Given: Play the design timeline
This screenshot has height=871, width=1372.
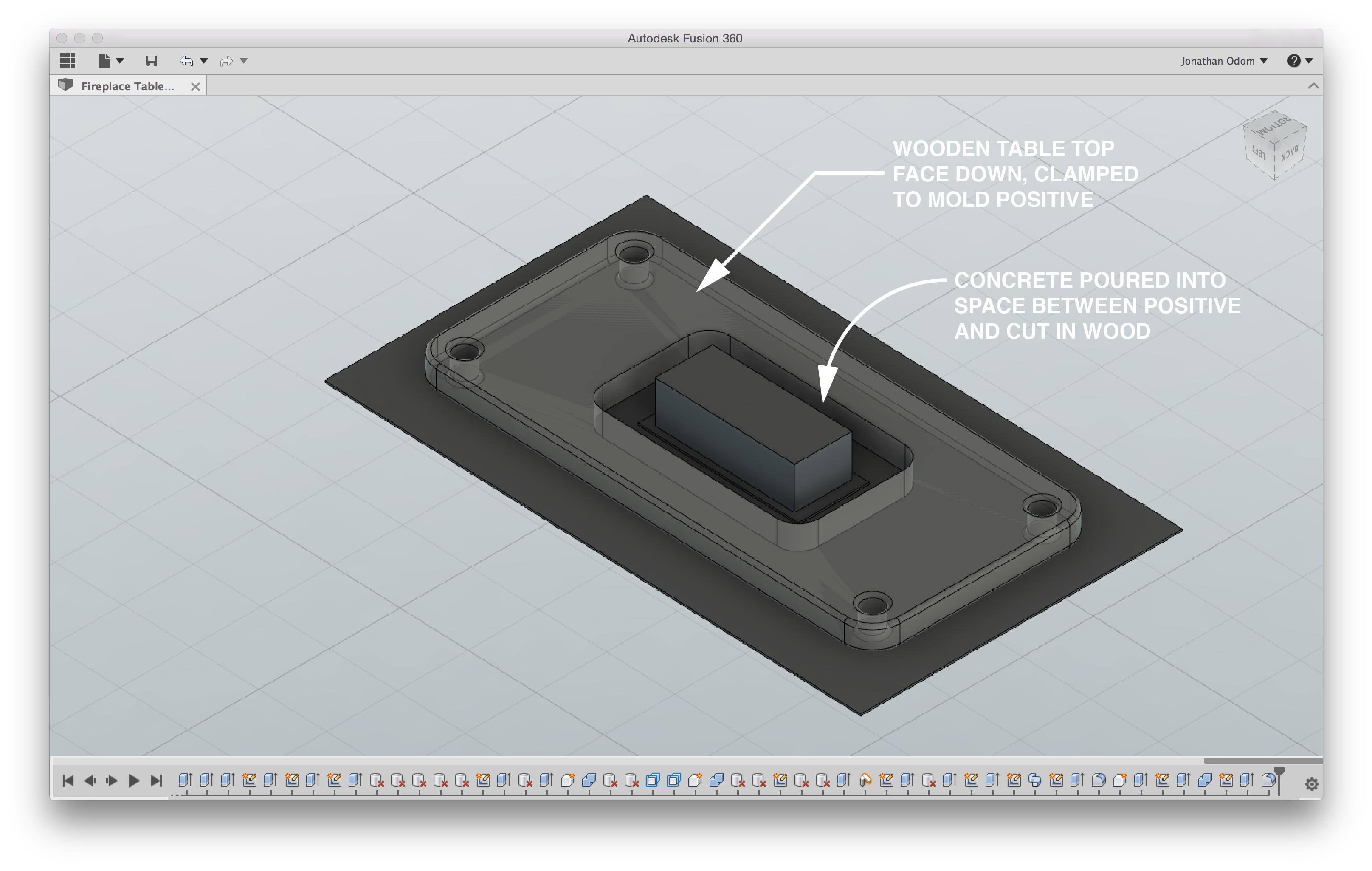Looking at the screenshot, I should 134,781.
